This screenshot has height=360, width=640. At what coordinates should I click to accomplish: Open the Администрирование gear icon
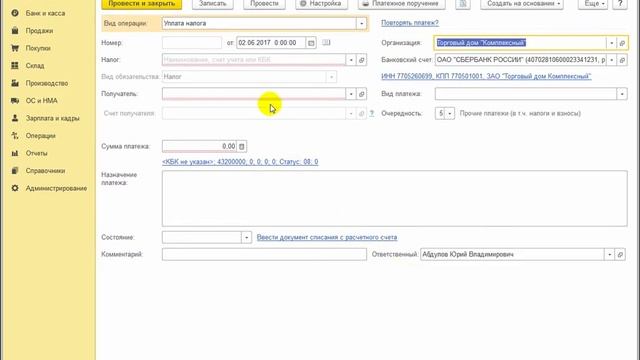pos(15,188)
